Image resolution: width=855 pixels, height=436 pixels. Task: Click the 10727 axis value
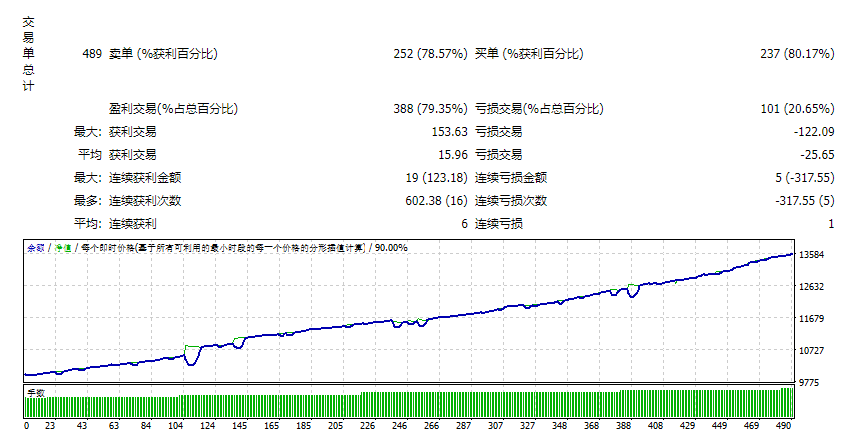pyautogui.click(x=811, y=350)
